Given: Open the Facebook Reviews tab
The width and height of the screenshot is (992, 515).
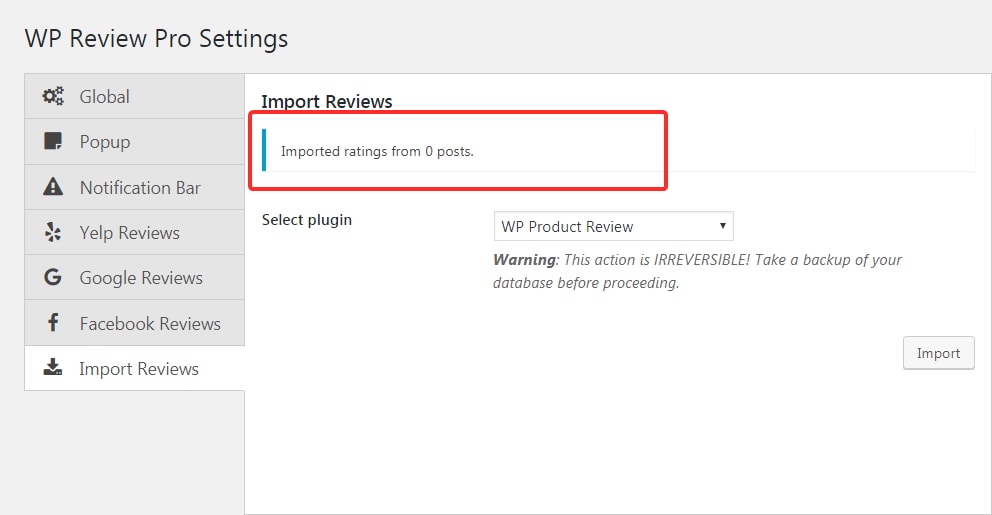Looking at the screenshot, I should pos(134,323).
